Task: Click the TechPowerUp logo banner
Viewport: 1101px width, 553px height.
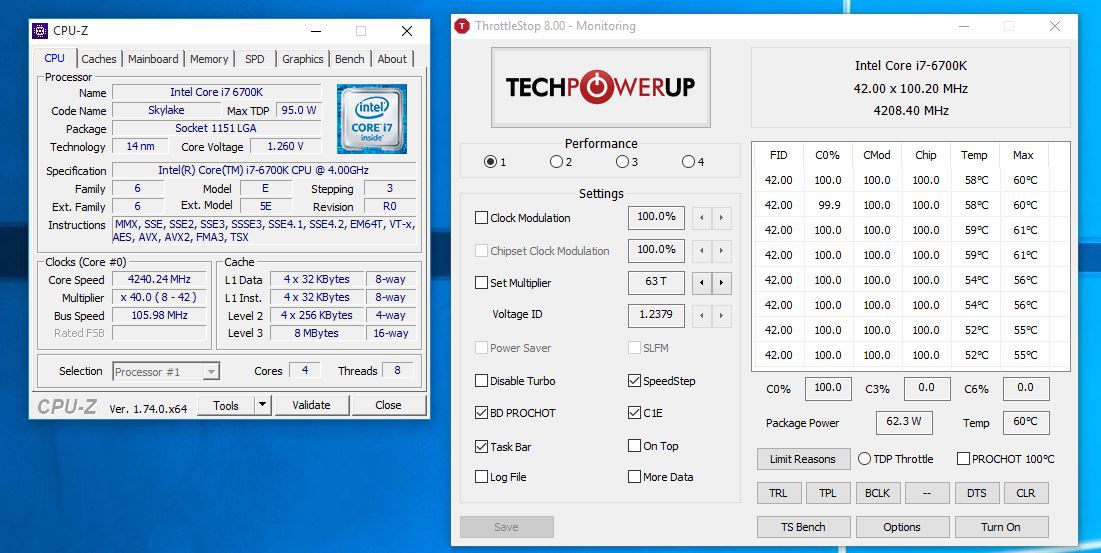Action: pos(600,87)
